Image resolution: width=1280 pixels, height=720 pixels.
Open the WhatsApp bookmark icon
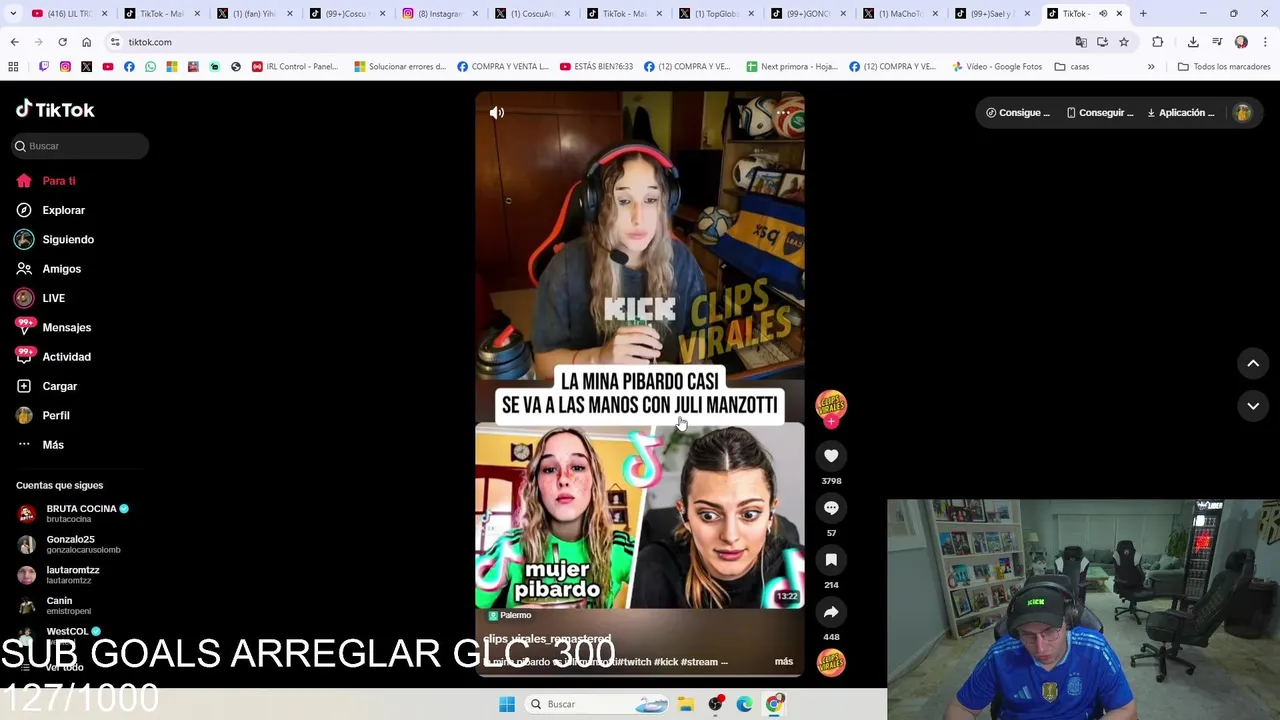click(150, 67)
